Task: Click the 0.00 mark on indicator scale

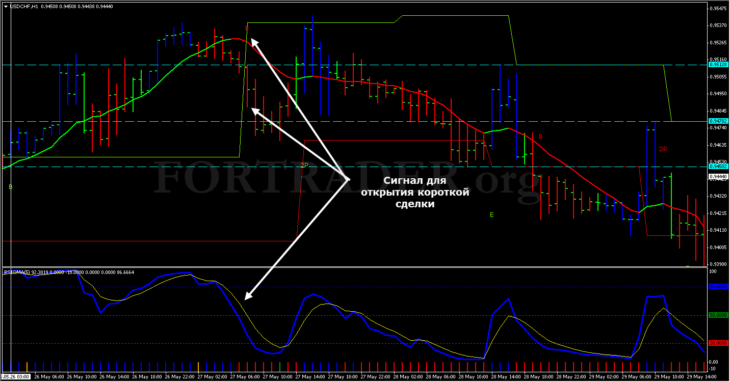Action: (714, 362)
